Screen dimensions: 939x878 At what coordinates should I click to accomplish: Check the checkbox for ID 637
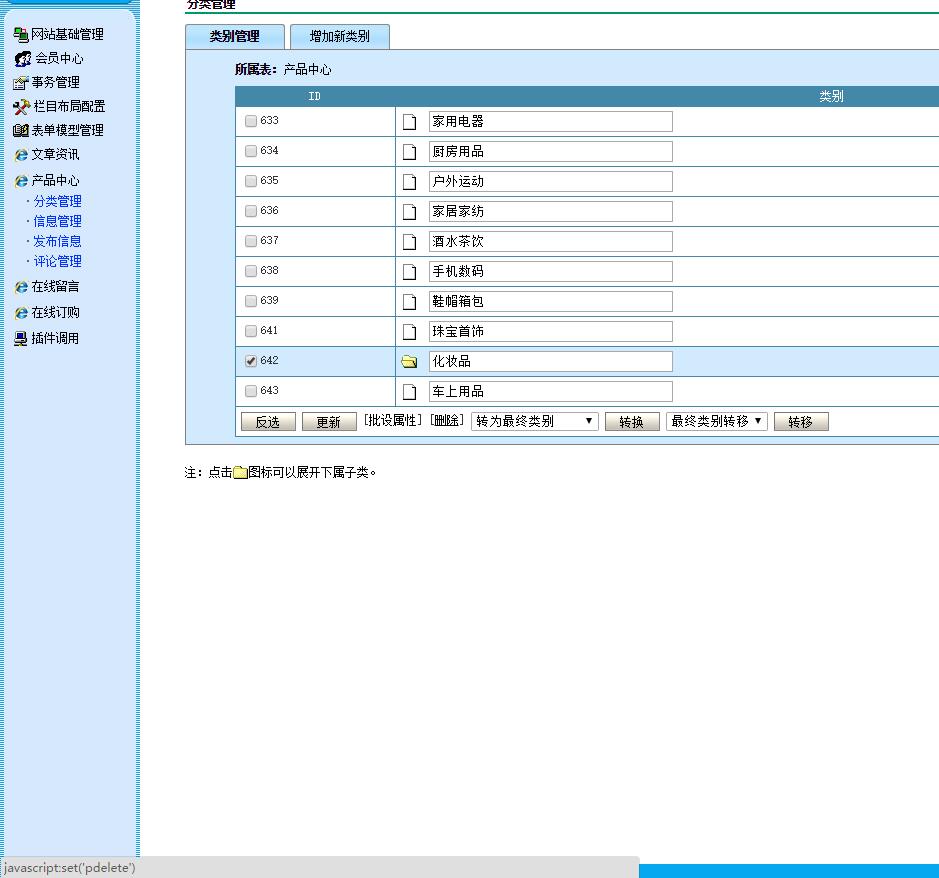coord(251,241)
